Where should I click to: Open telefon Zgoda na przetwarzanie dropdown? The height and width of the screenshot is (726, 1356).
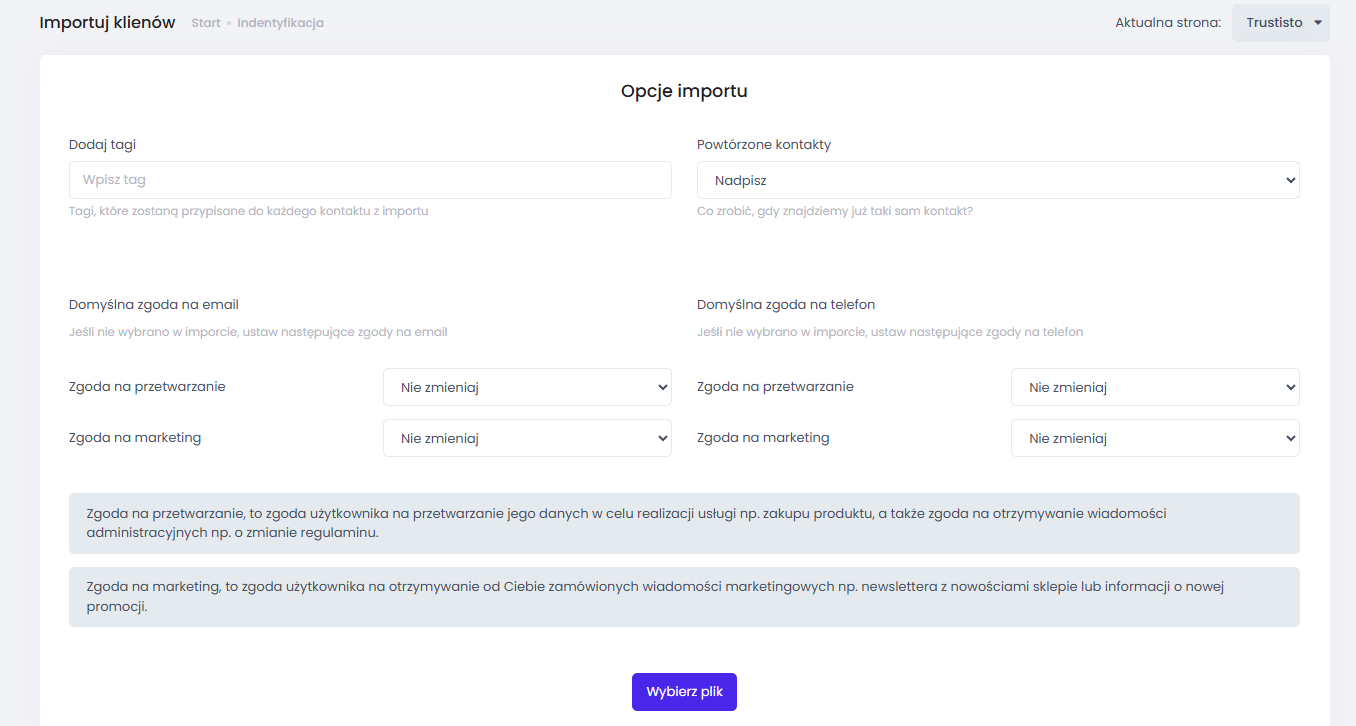click(1155, 387)
